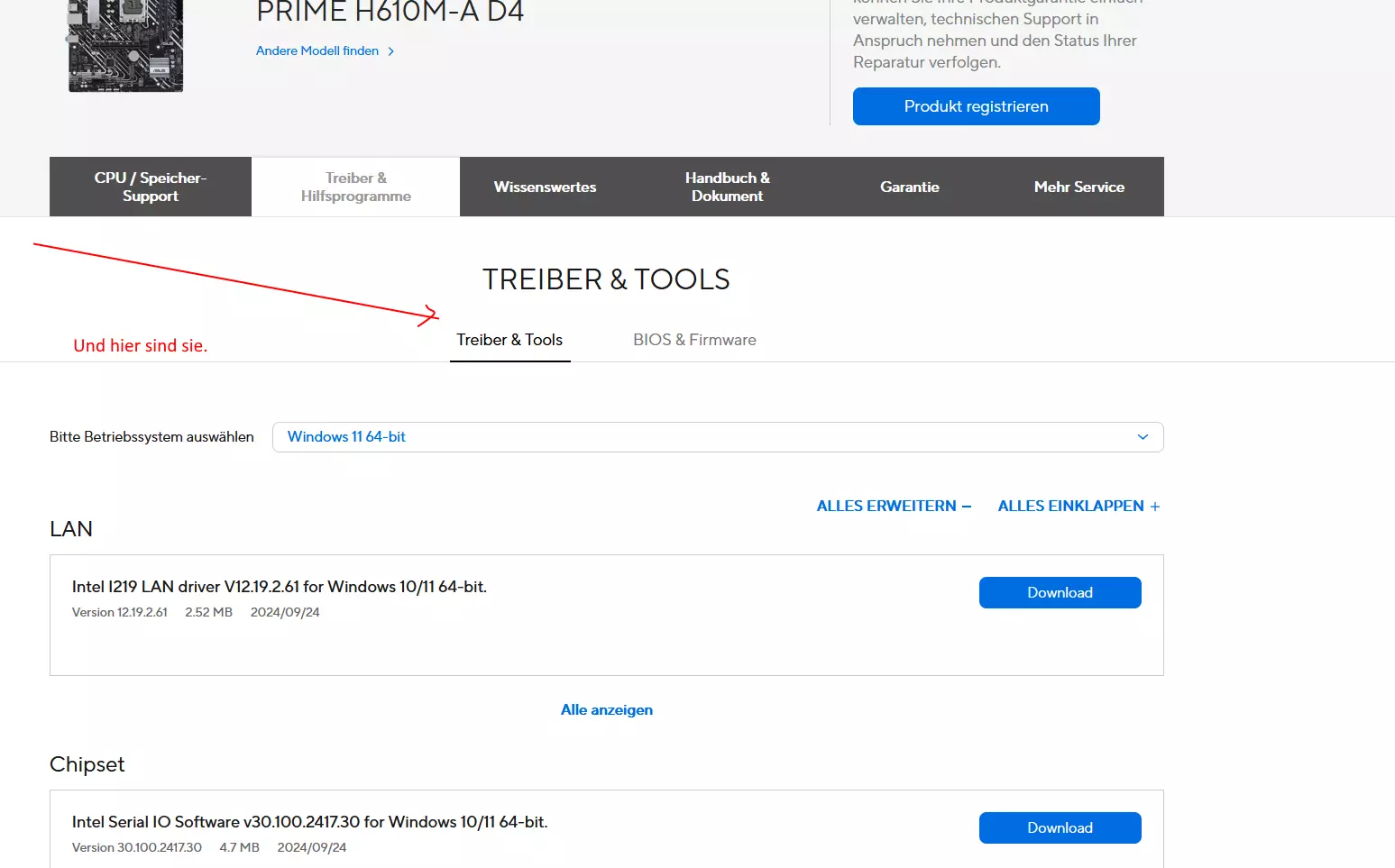Click the Intel Serial IO Software title
Screen dimensions: 1395x868
point(310,822)
